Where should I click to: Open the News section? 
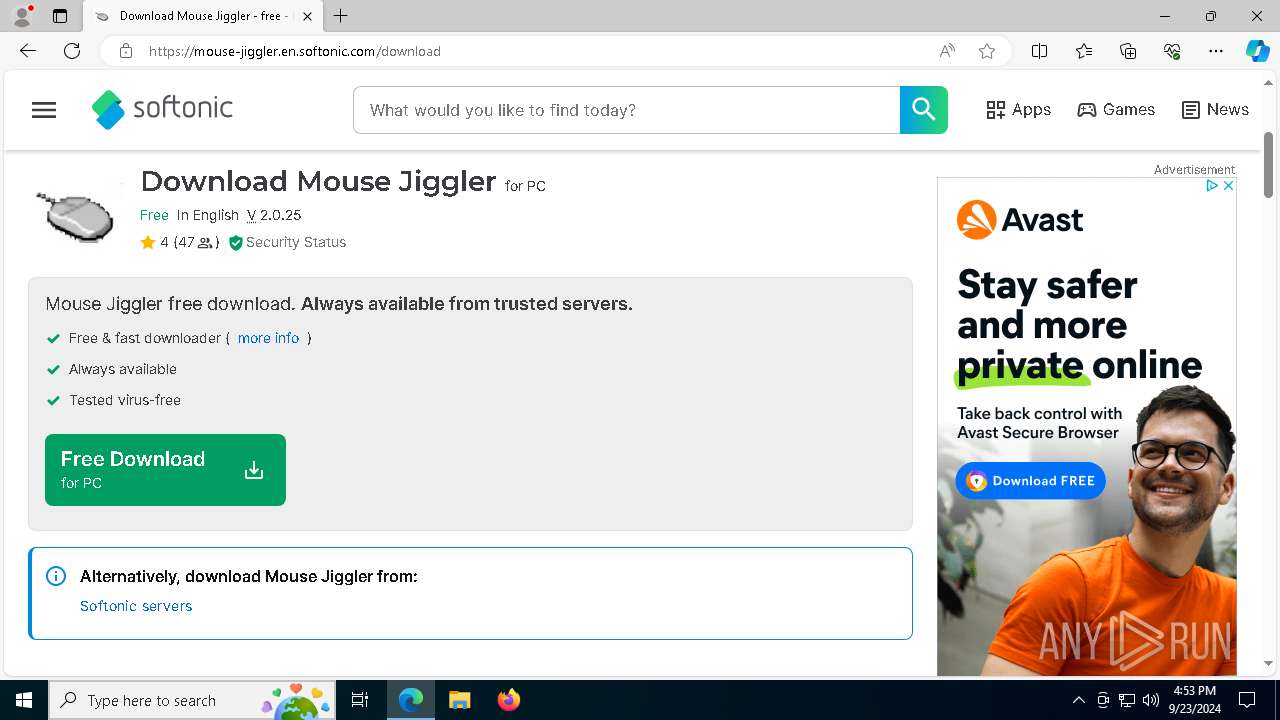pyautogui.click(x=1215, y=110)
